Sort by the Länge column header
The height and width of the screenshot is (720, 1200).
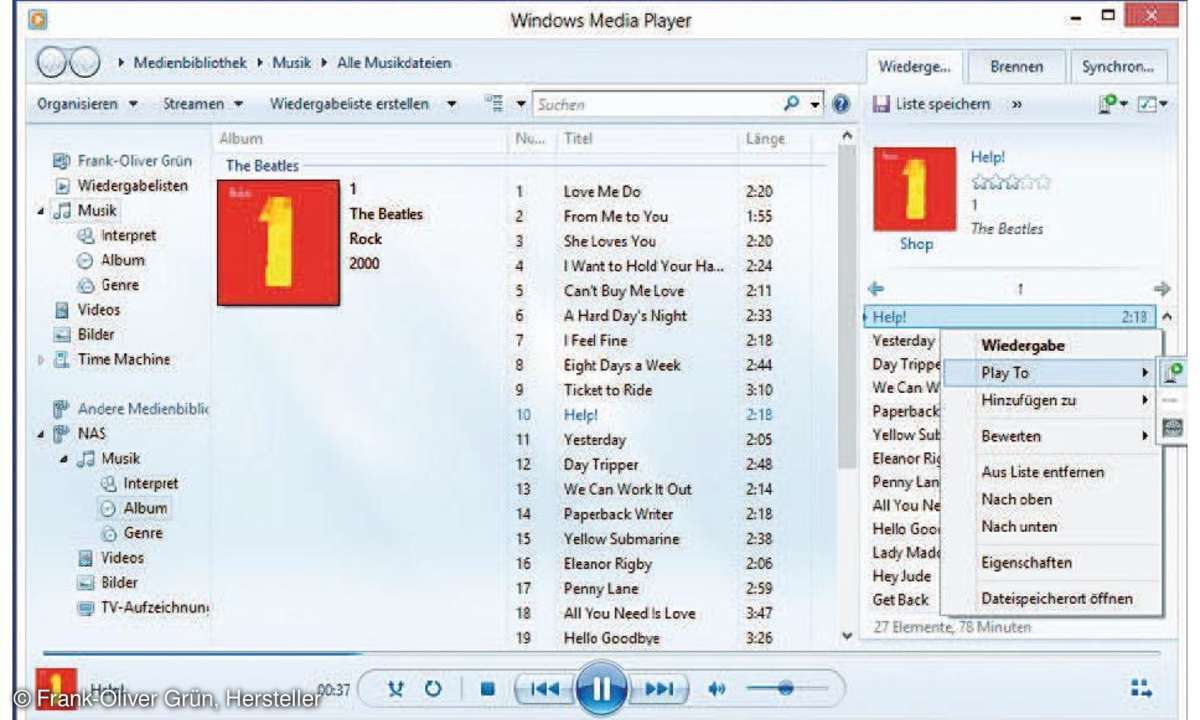[766, 139]
